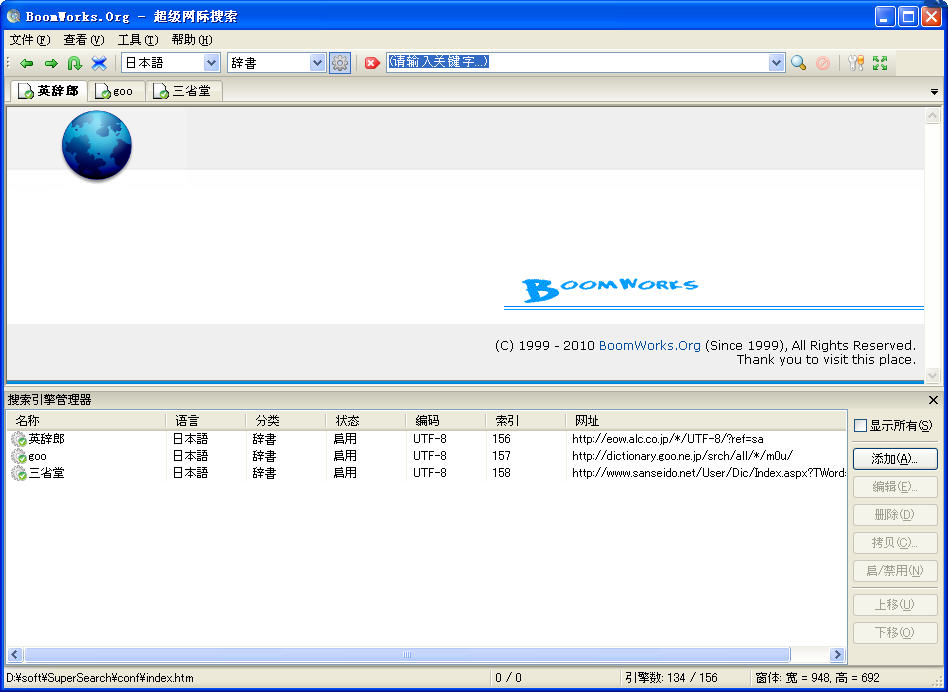Enable the 显示所有 checkbox

(861, 426)
